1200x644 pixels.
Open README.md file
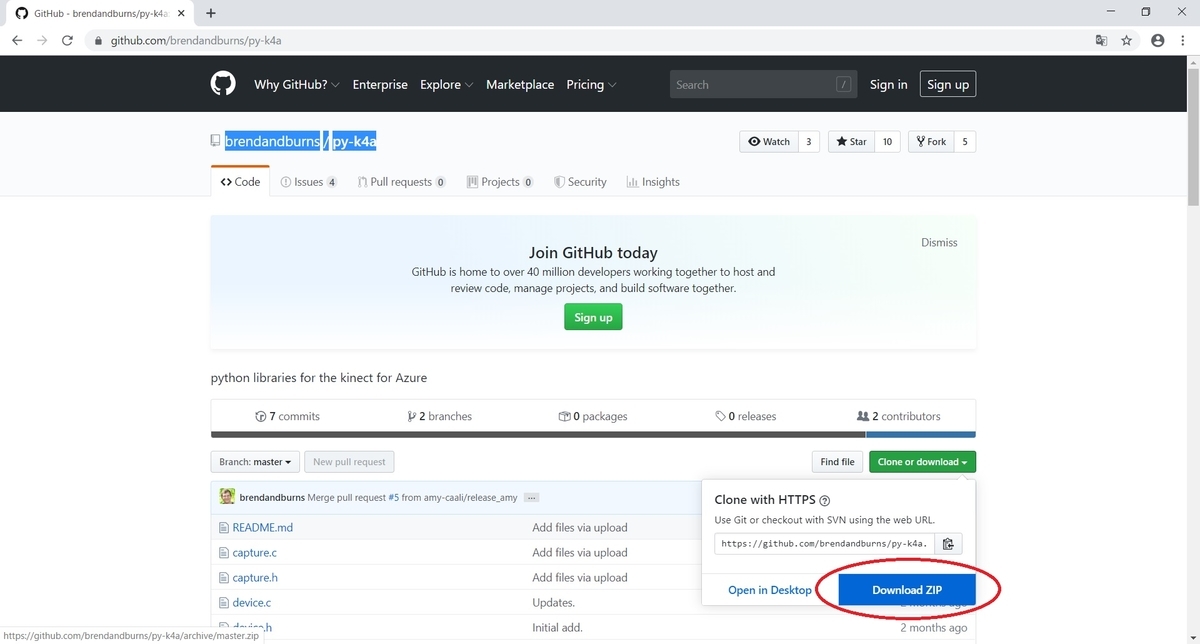[x=263, y=527]
